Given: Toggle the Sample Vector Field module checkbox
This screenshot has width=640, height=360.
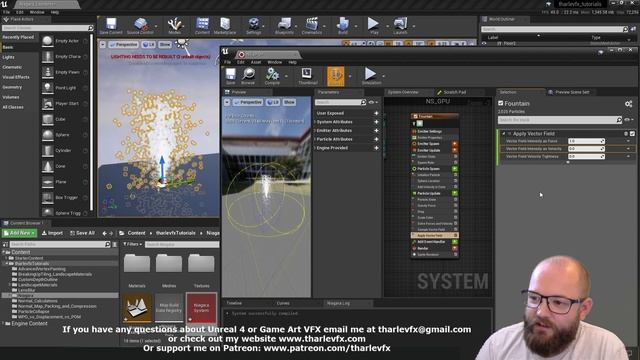Looking at the screenshot, I should pos(456,229).
